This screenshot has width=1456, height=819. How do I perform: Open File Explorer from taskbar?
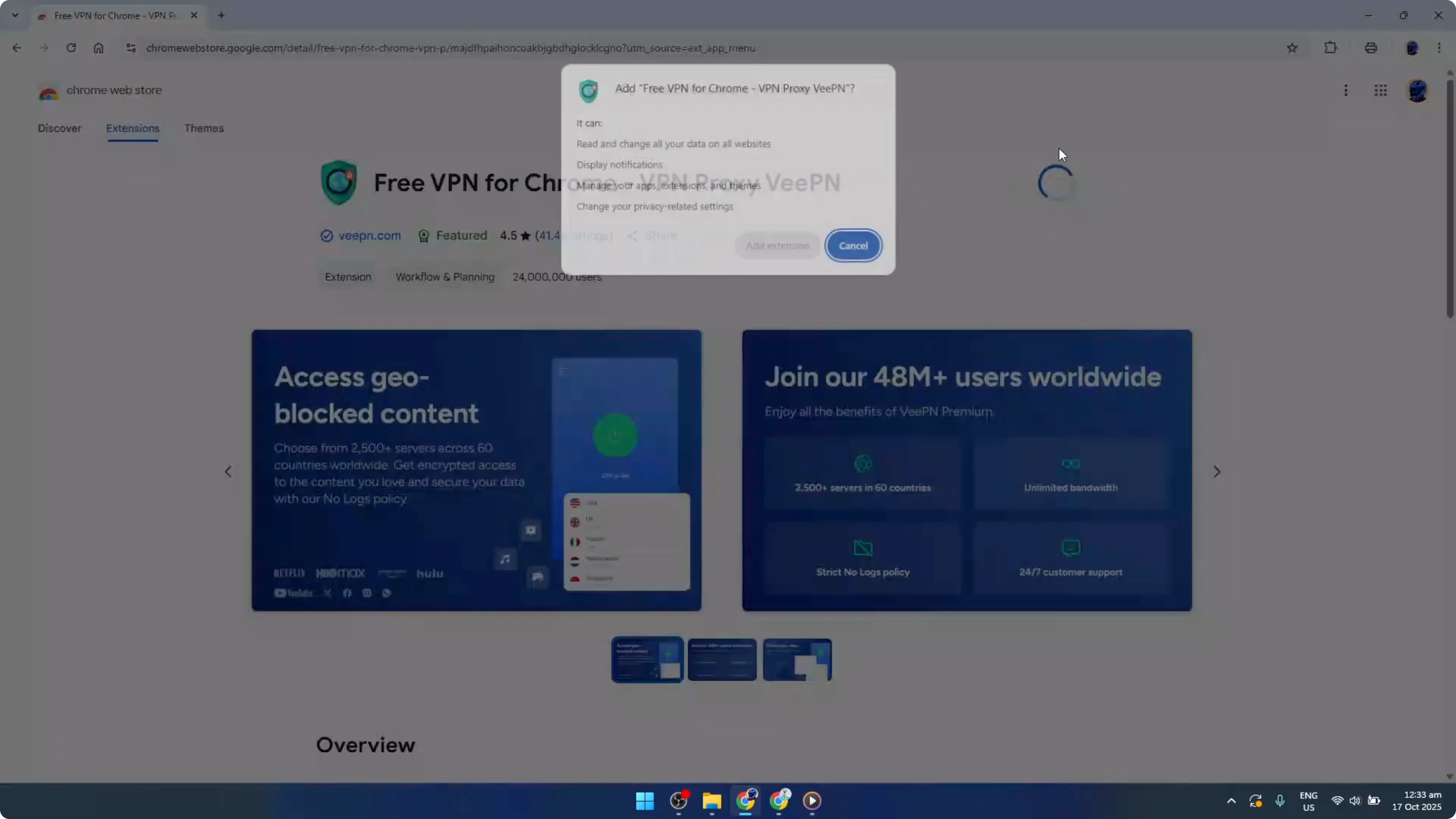tap(712, 800)
